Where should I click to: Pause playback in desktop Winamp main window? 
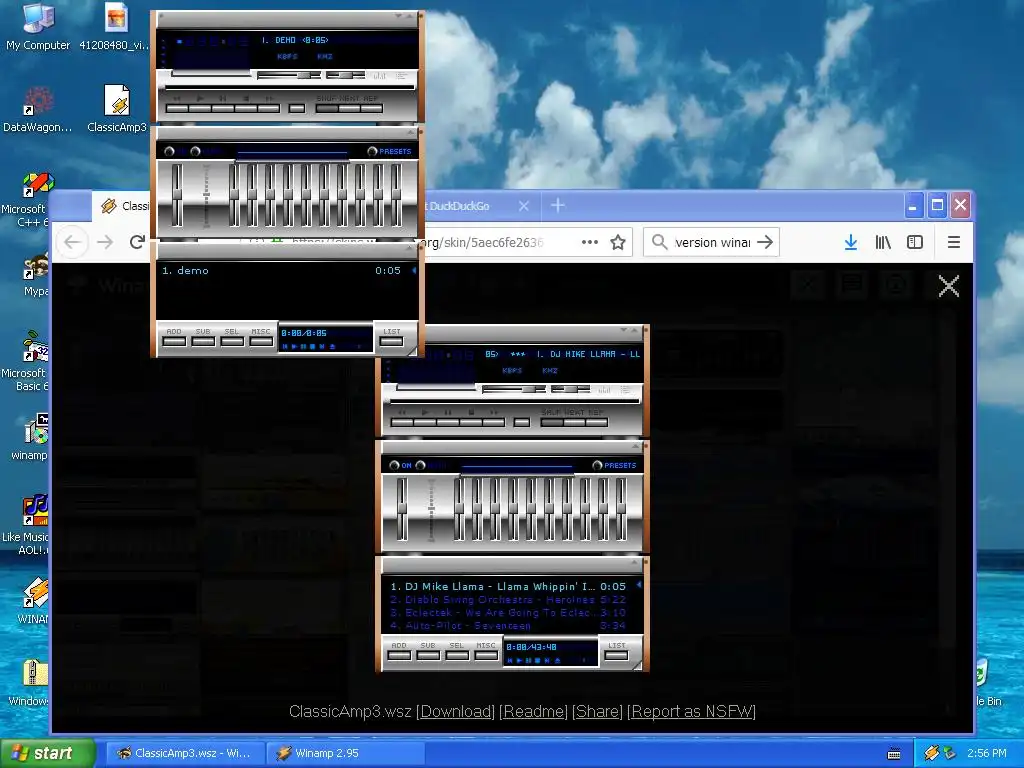pos(223,108)
